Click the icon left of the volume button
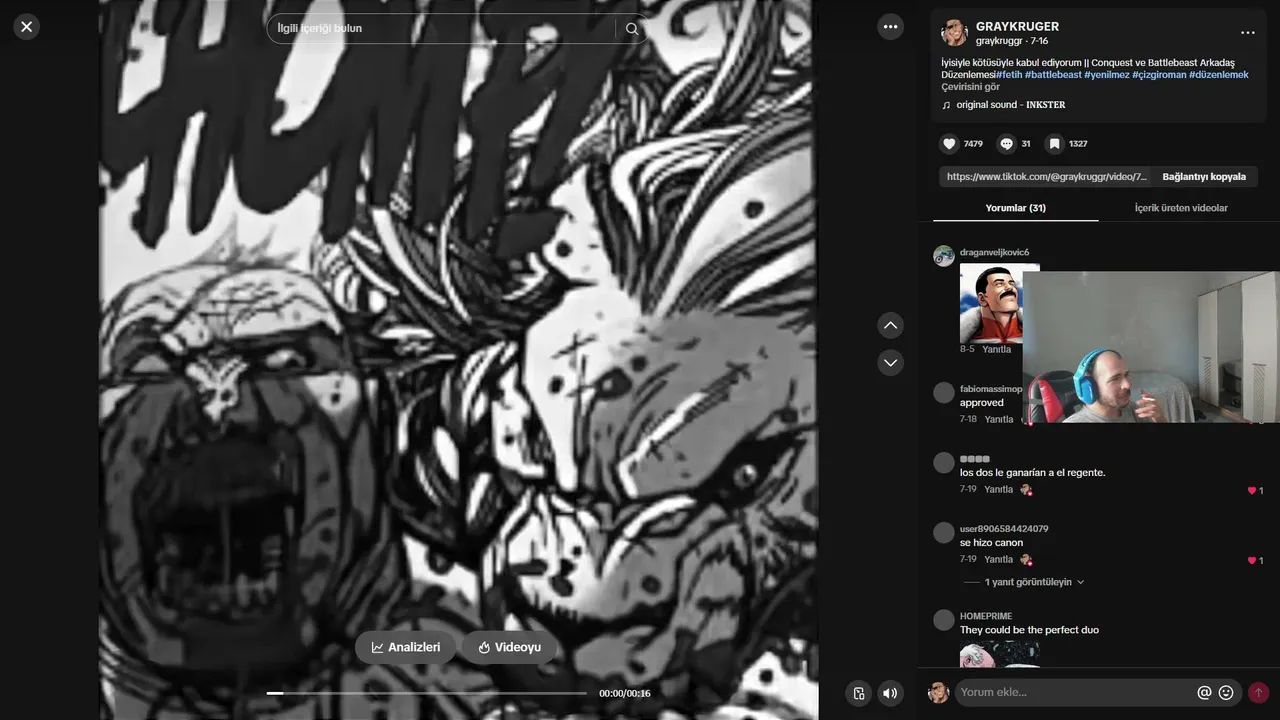Image resolution: width=1280 pixels, height=720 pixels. (x=858, y=693)
